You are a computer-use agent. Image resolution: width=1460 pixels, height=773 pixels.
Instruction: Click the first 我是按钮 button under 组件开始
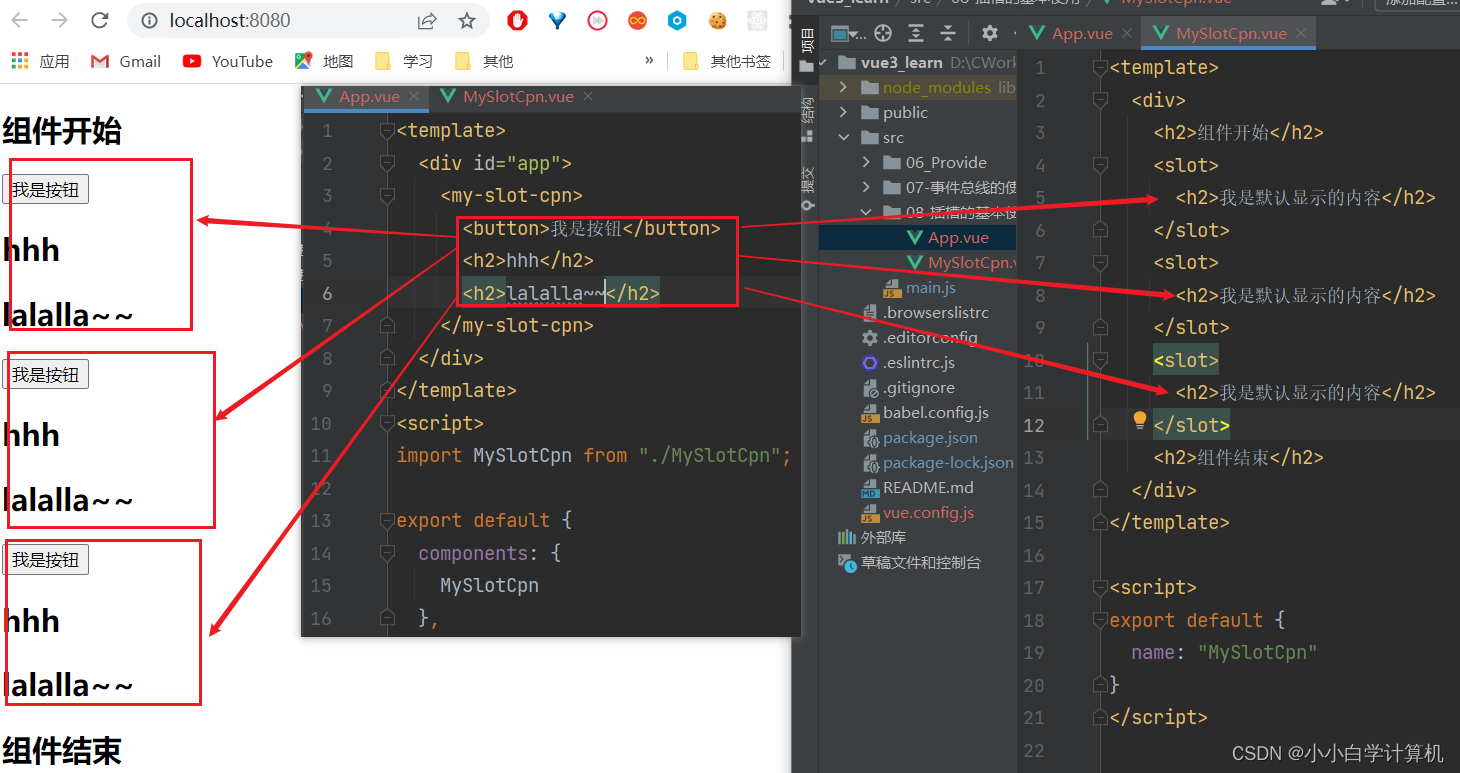click(x=45, y=189)
